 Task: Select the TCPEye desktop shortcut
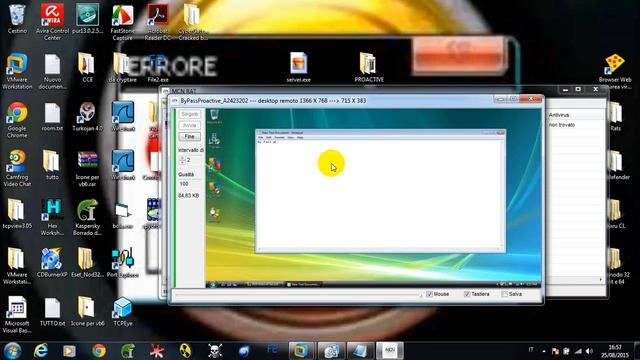pos(122,311)
